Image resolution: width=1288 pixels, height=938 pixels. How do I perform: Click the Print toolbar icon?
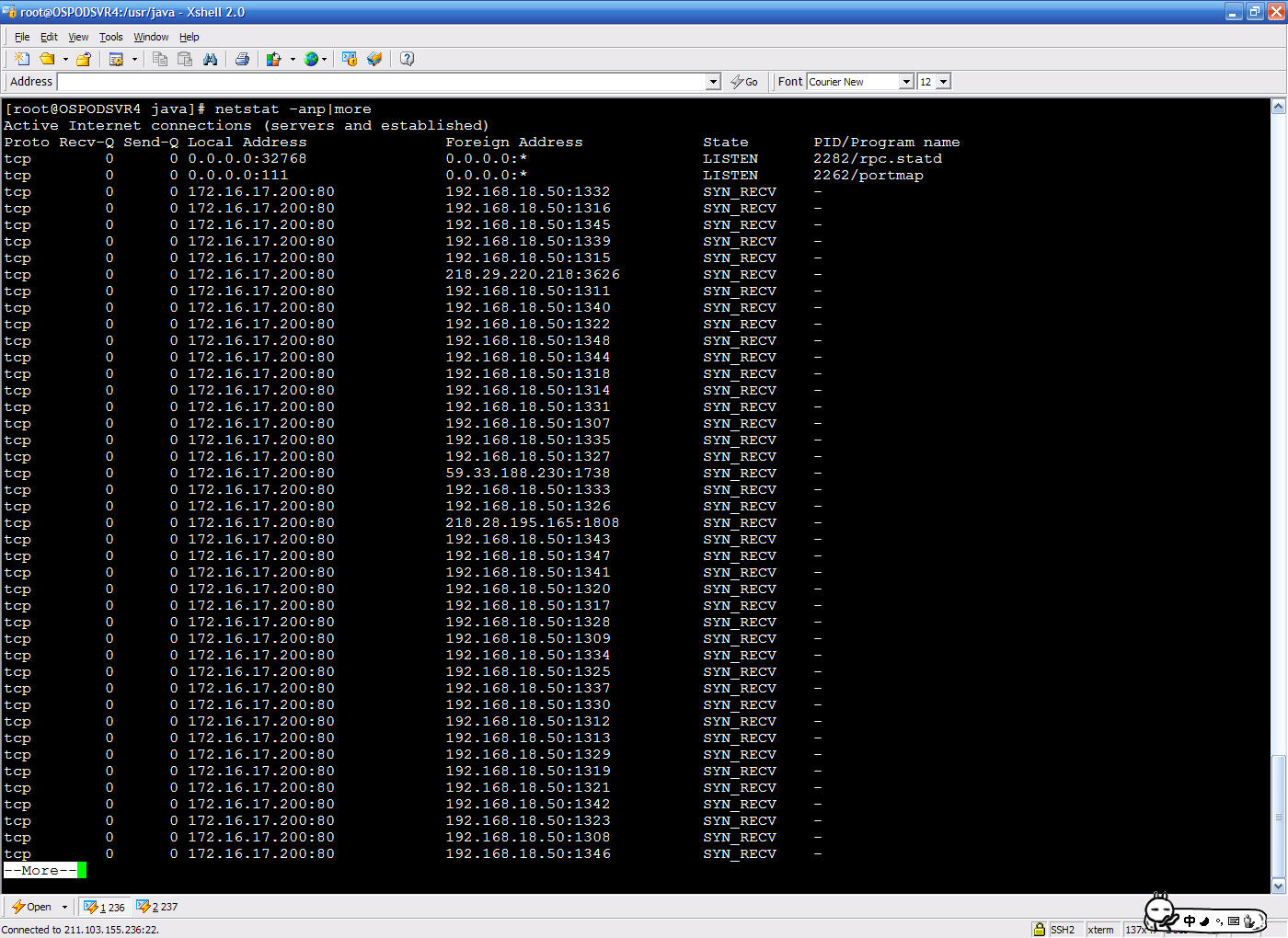tap(242, 59)
